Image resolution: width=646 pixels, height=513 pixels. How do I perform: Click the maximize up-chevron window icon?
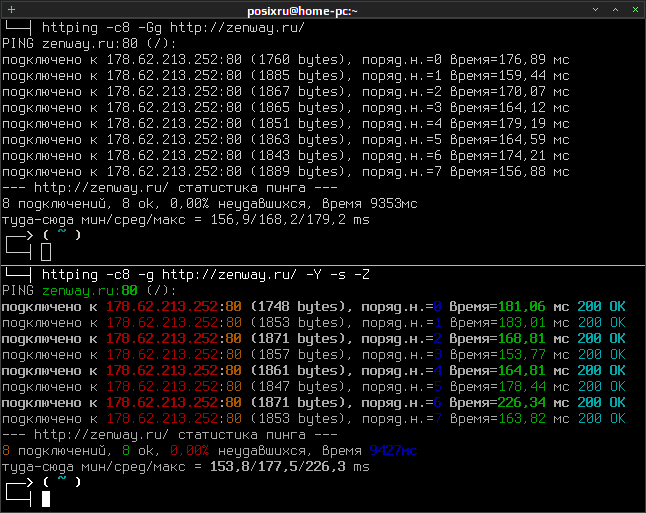click(616, 9)
